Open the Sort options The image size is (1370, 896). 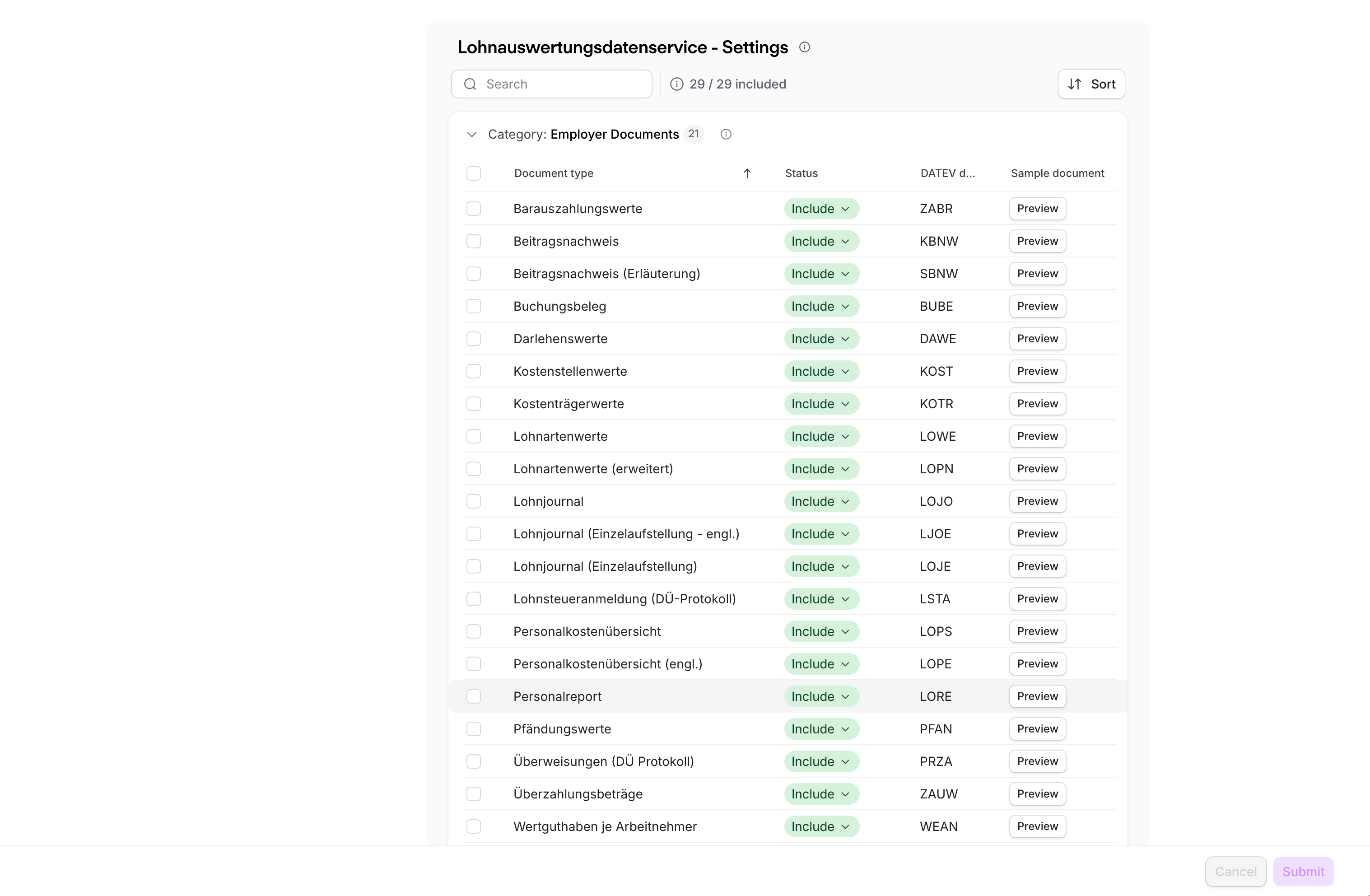(1091, 84)
